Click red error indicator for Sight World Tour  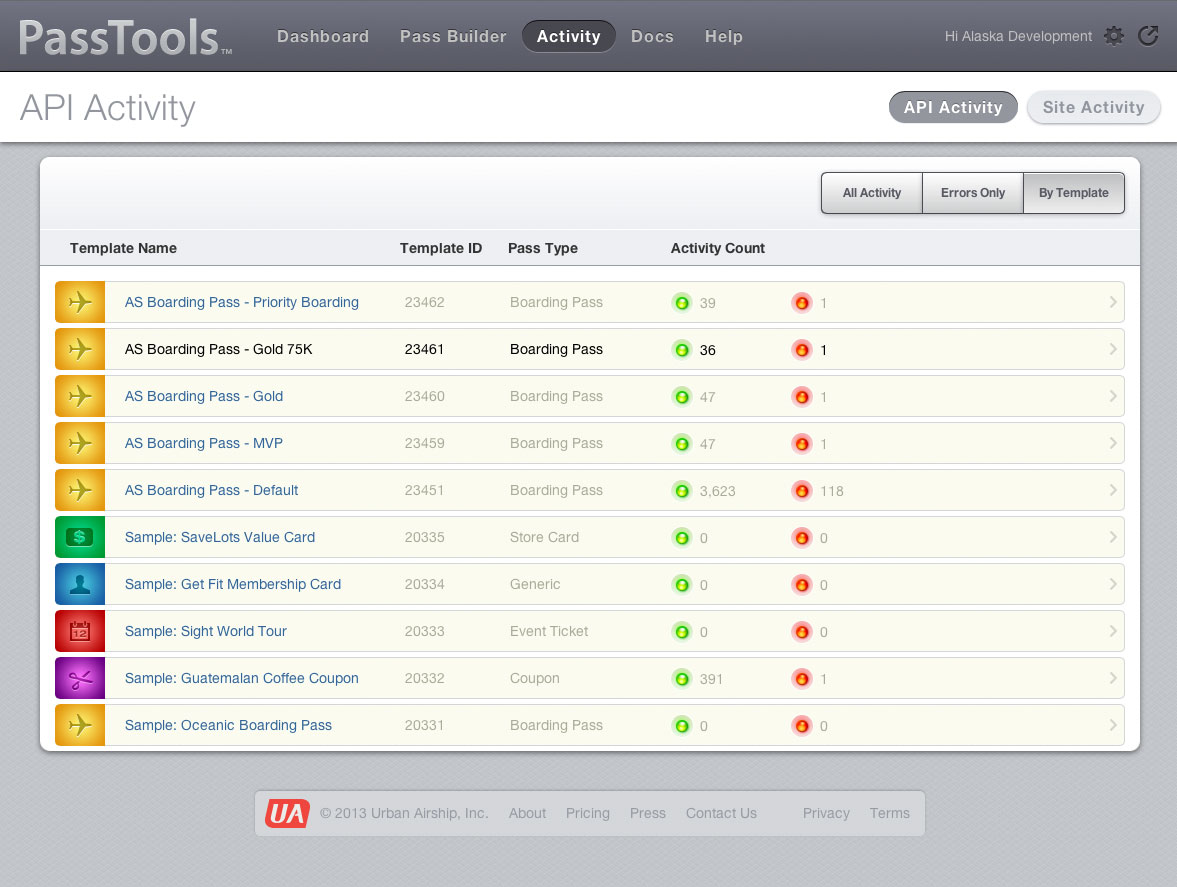point(802,632)
